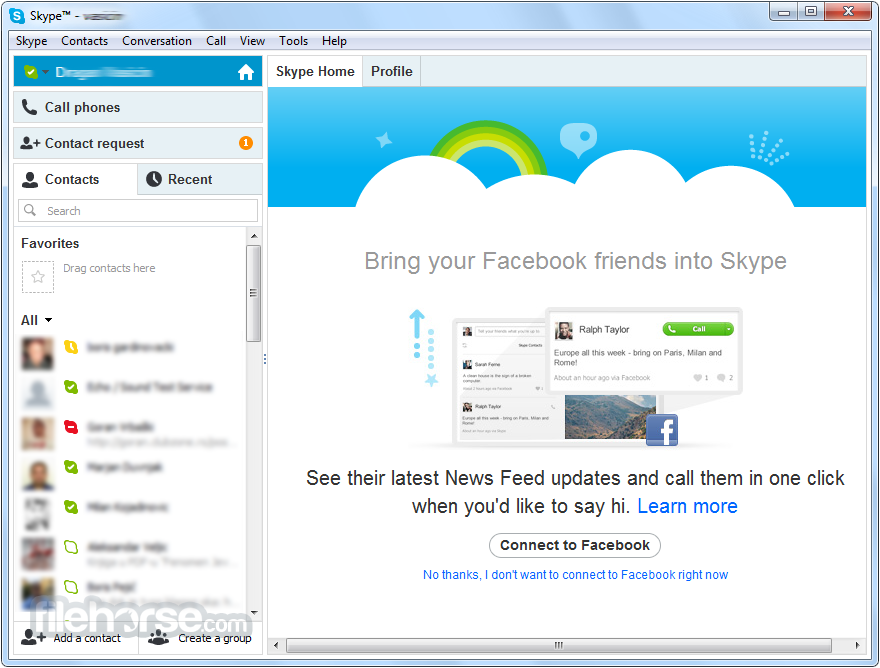
Task: Click the magnifier icon in the search box
Action: [31, 211]
